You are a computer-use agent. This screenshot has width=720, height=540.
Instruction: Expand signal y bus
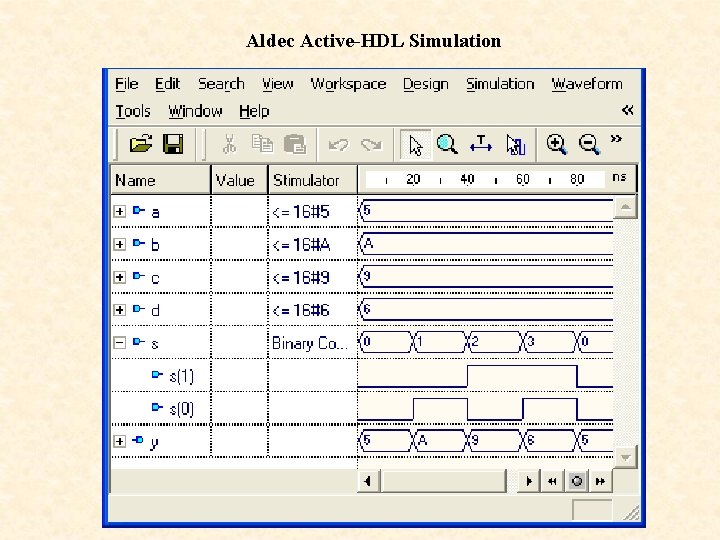(119, 441)
